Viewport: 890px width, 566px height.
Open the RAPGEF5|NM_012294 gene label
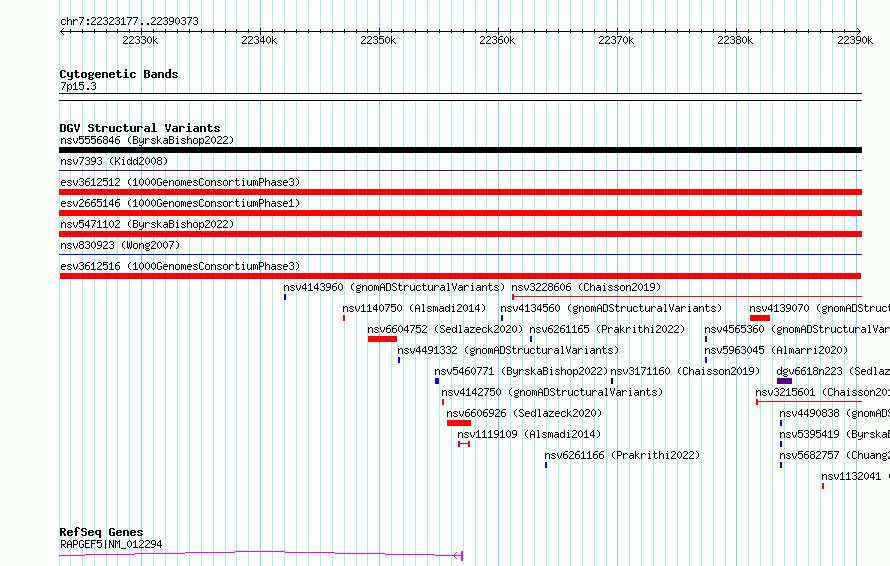(x=111, y=544)
